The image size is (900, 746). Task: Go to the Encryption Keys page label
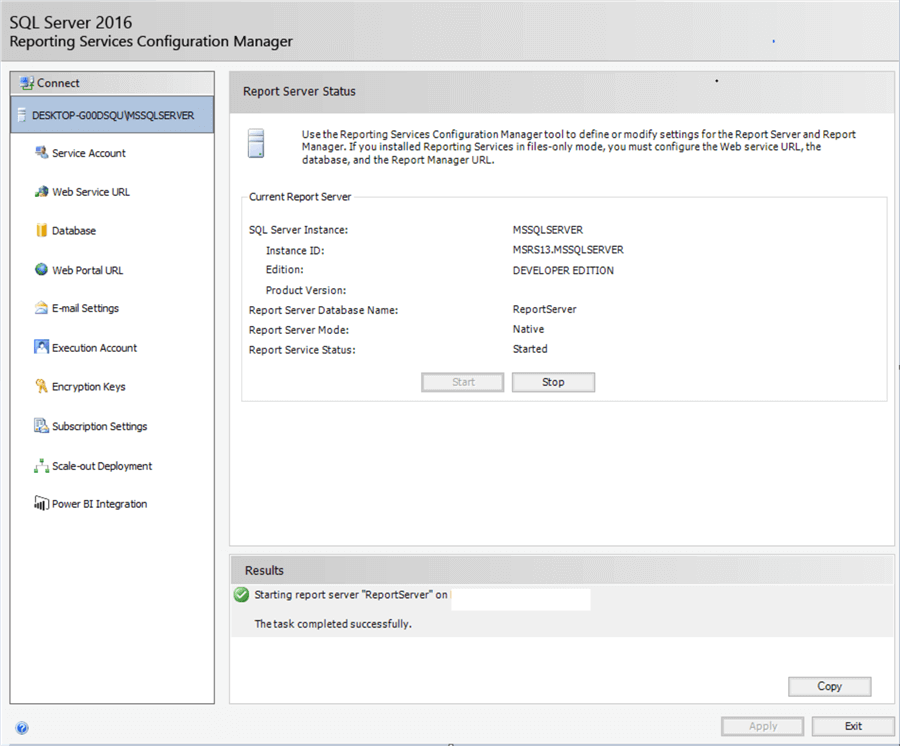pyautogui.click(x=89, y=387)
